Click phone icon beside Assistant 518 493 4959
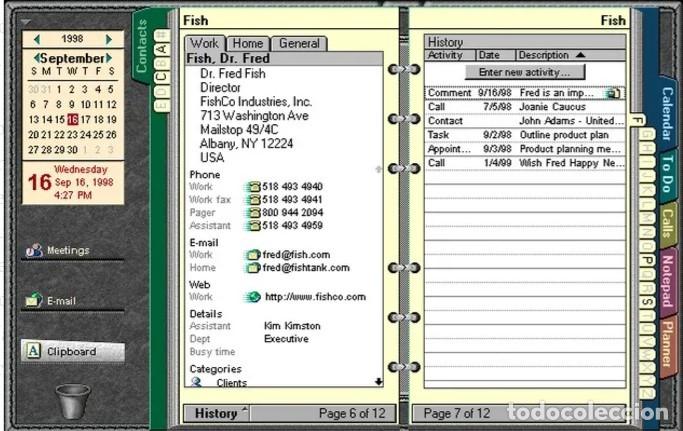The image size is (683, 431). (253, 226)
